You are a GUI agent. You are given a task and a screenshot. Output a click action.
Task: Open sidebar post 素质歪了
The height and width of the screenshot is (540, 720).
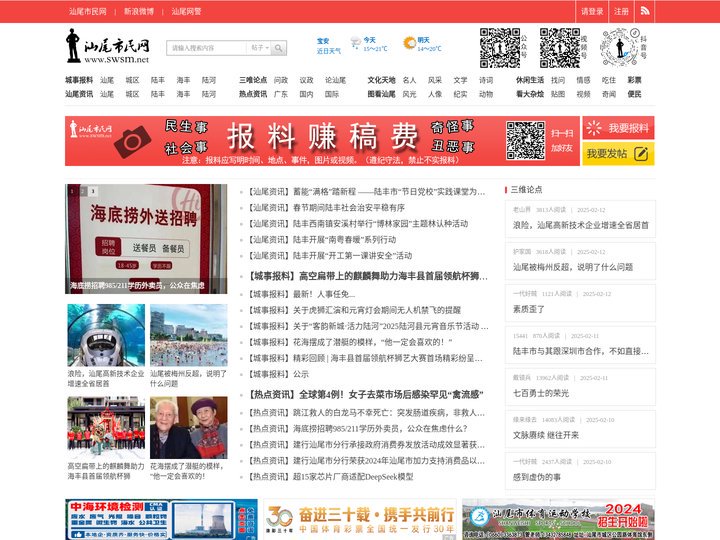click(x=529, y=309)
